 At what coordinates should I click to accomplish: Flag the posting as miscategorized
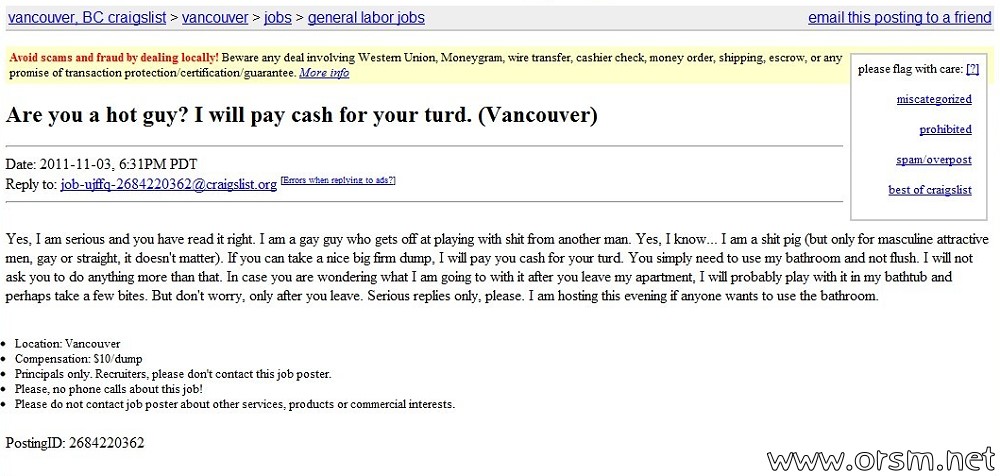pos(934,99)
